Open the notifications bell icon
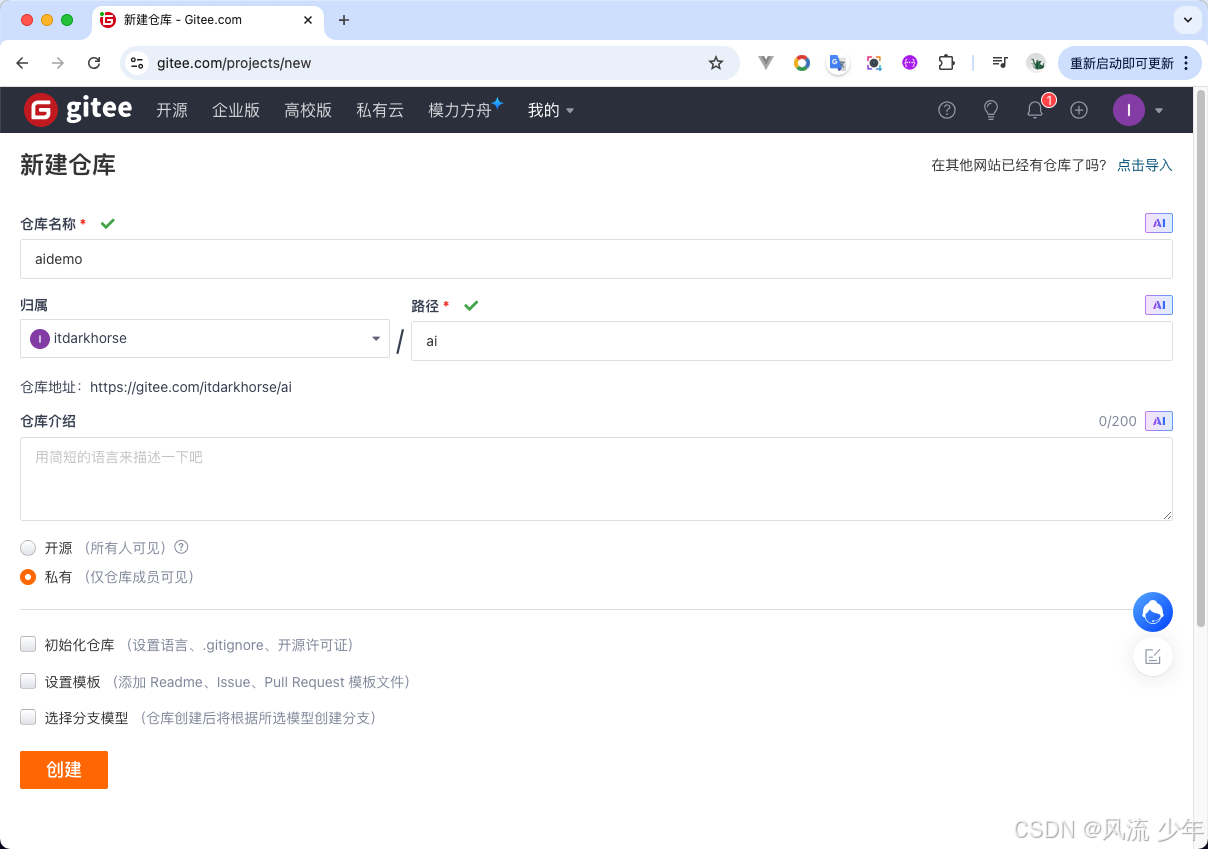The image size is (1208, 849). tap(1035, 110)
